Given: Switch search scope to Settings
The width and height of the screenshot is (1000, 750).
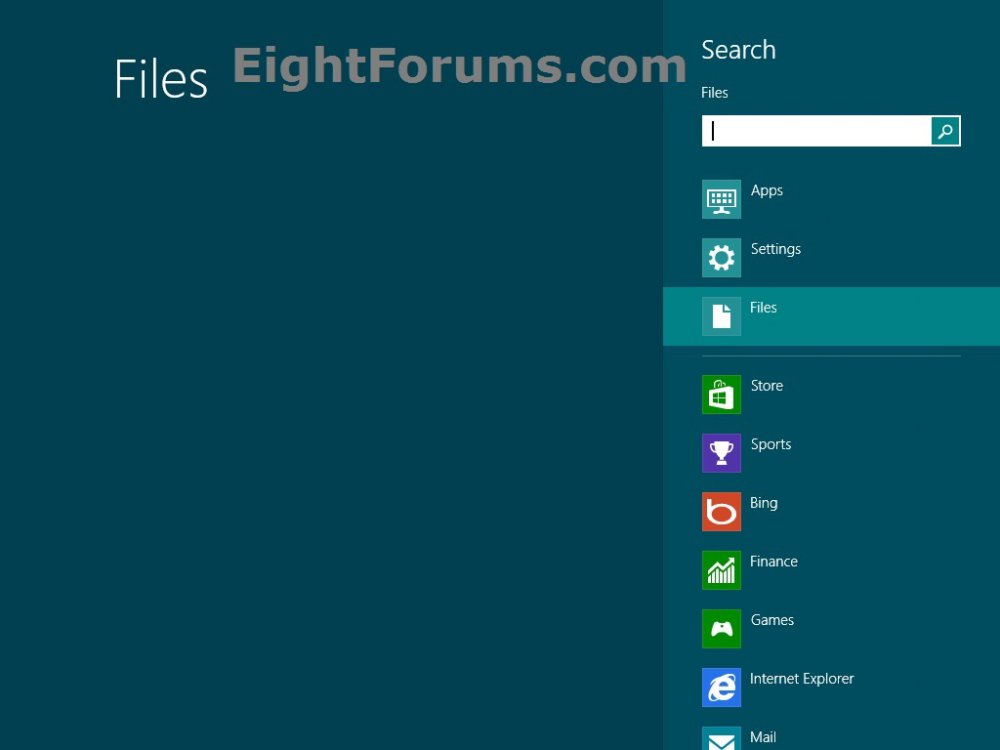Looking at the screenshot, I should pos(776,249).
